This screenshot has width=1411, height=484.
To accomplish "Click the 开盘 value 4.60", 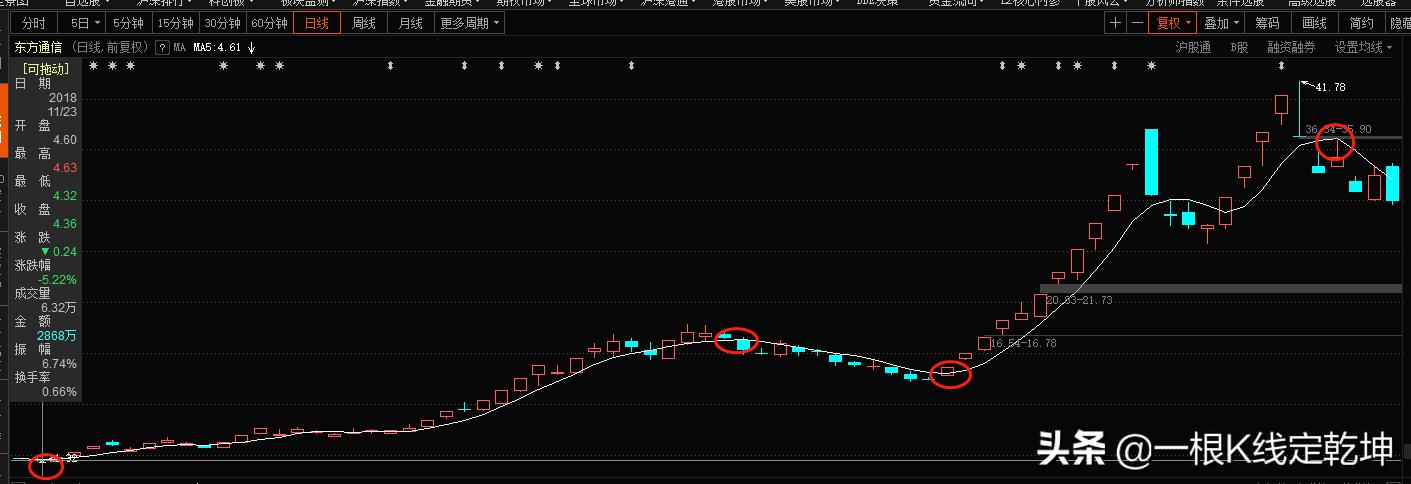I will click(65, 140).
